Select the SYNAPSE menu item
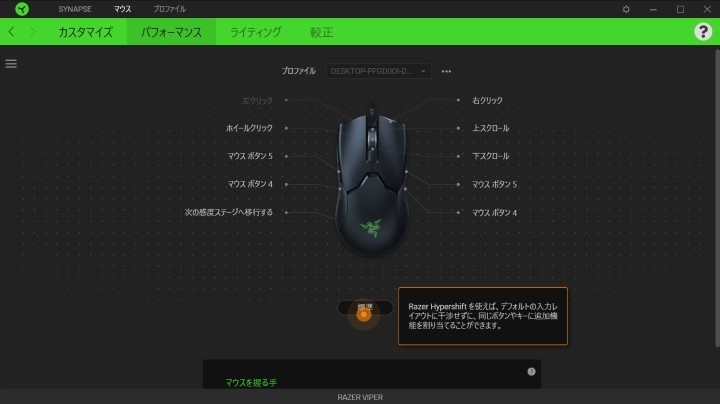Viewport: 720px width, 404px height. 75,9
